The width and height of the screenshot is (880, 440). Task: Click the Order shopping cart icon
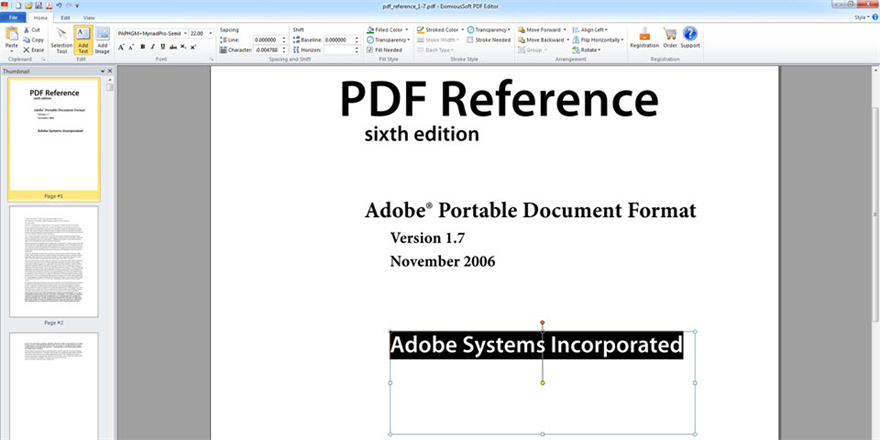(670, 38)
